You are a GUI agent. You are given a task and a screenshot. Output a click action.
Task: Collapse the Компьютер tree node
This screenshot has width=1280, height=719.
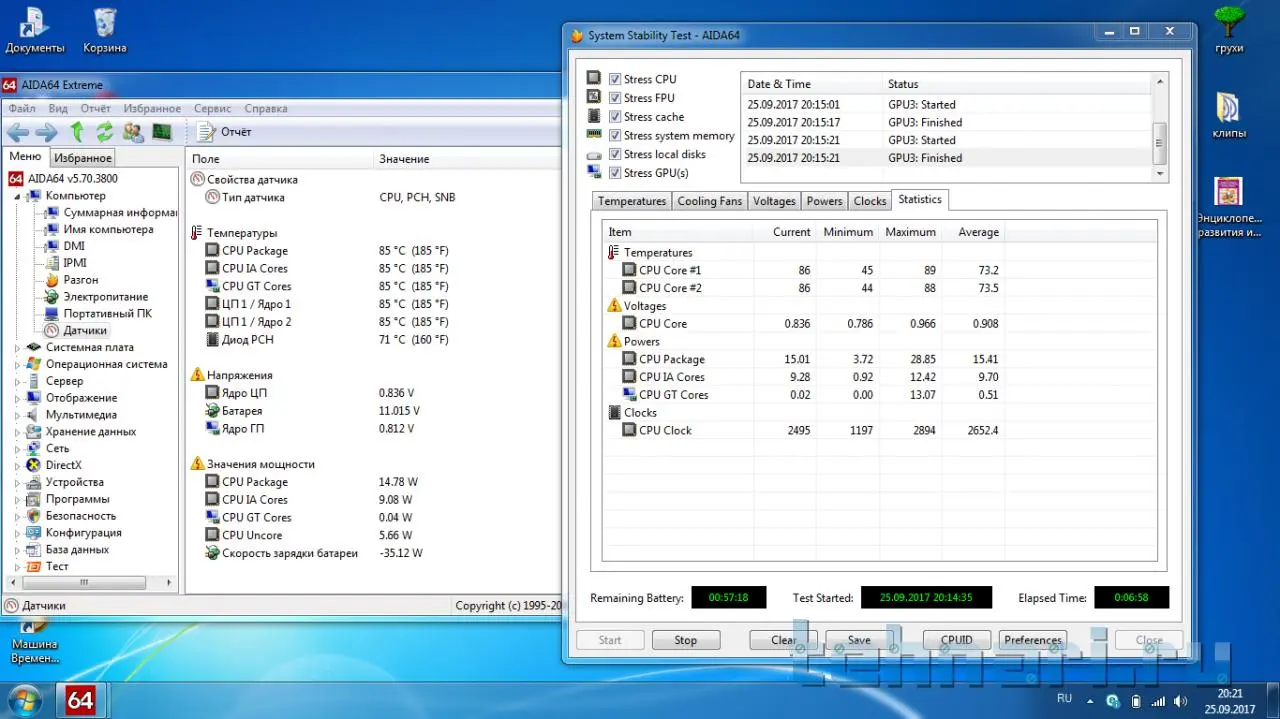tap(17, 196)
